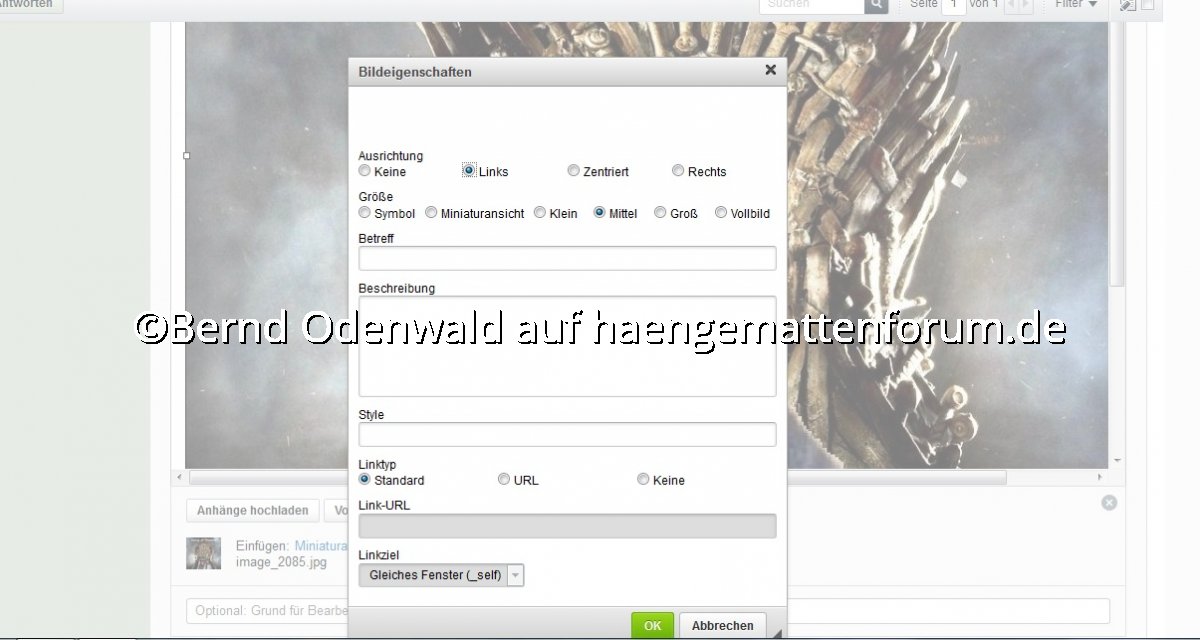1200x640 pixels.
Task: Grab the dialog resize handle corner
Action: pos(777,633)
